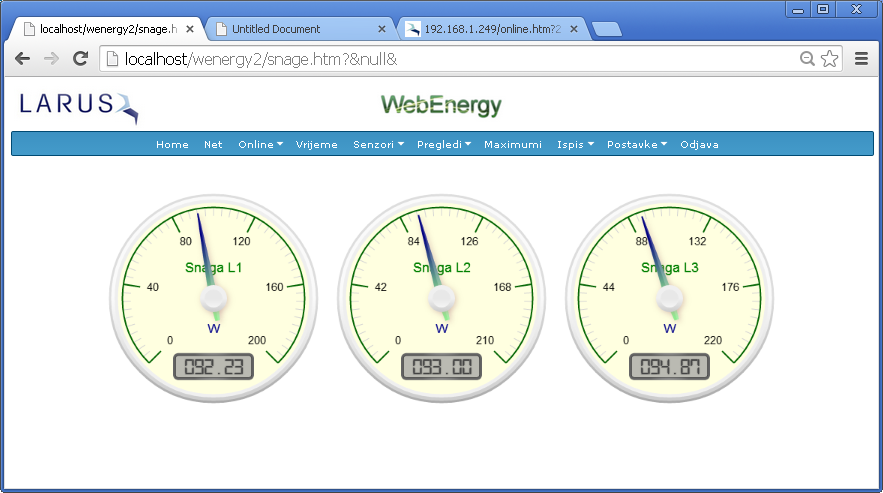Bookmark page using star icon
883x493 pixels.
pyautogui.click(x=829, y=59)
